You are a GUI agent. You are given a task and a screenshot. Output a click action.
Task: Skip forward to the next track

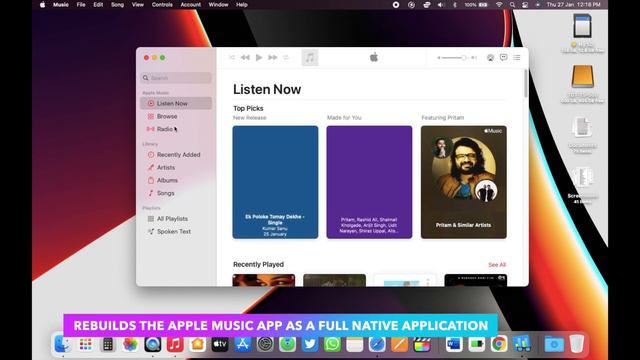(272, 58)
